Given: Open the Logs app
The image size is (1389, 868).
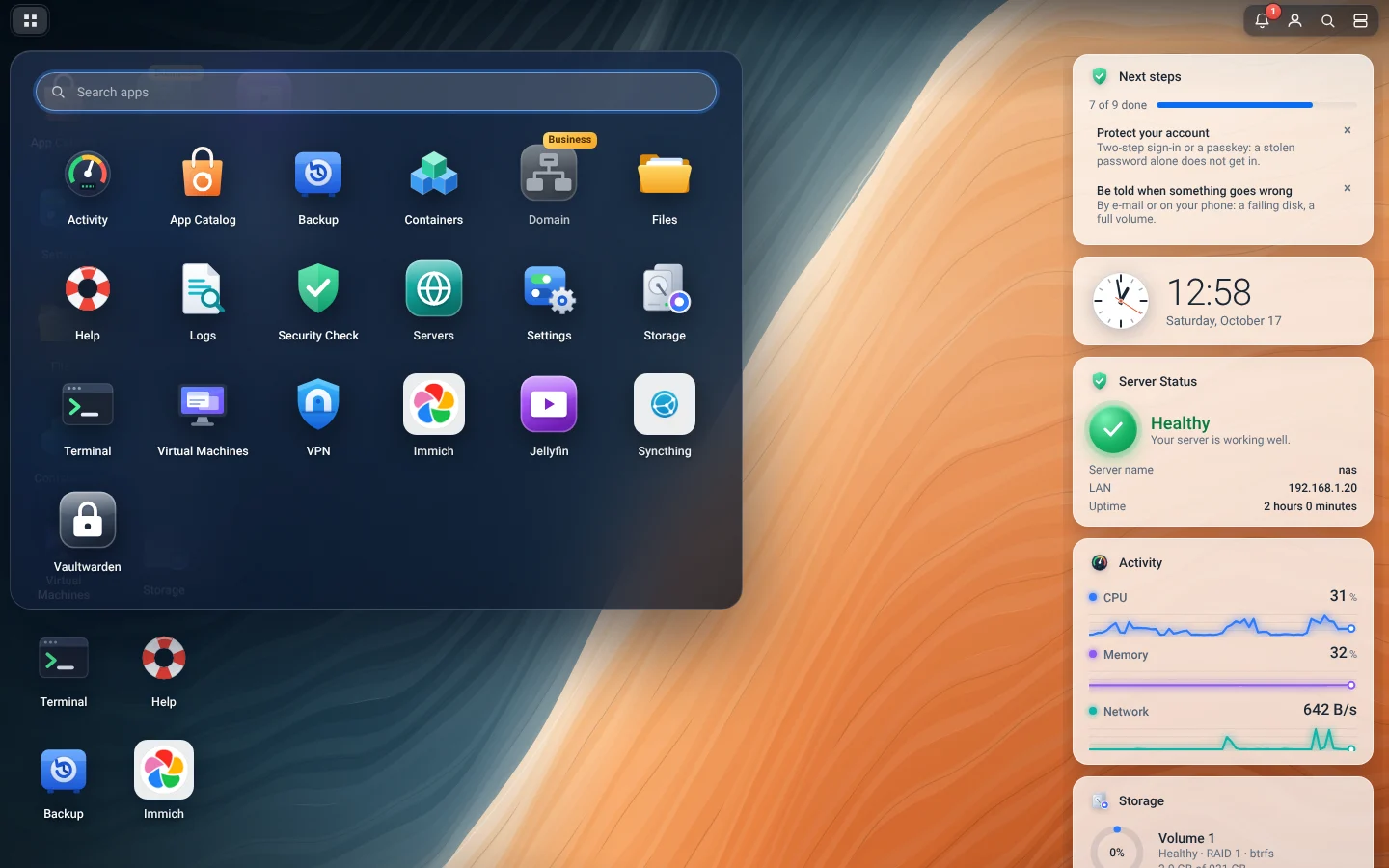Looking at the screenshot, I should tap(203, 304).
